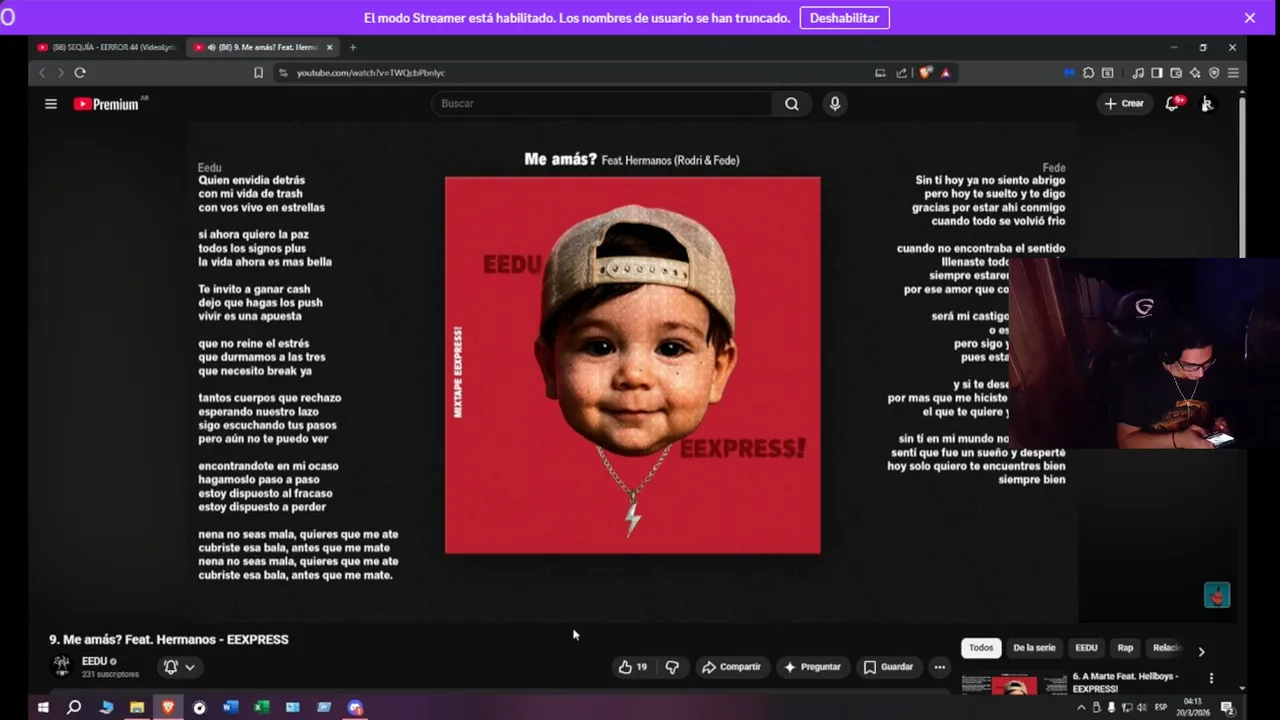Close the Me amás? tab
Image resolution: width=1280 pixels, height=720 pixels.
tap(329, 47)
